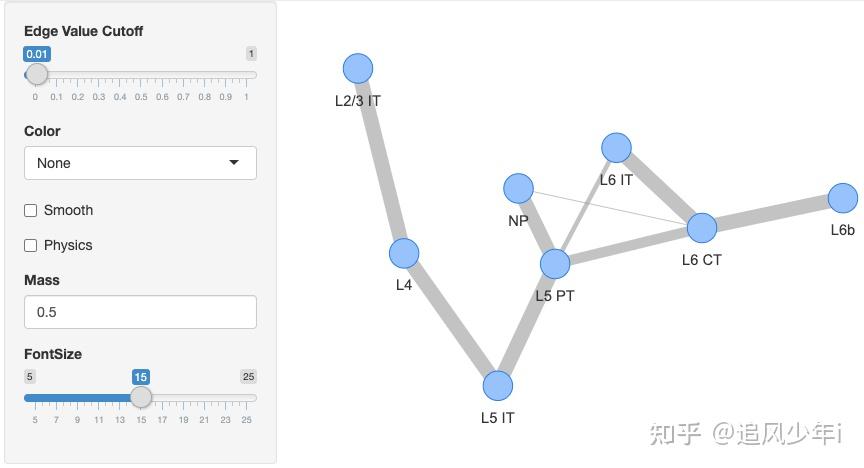864x468 pixels.
Task: Click the edge between L2/3 IT and L4
Action: pos(381,160)
